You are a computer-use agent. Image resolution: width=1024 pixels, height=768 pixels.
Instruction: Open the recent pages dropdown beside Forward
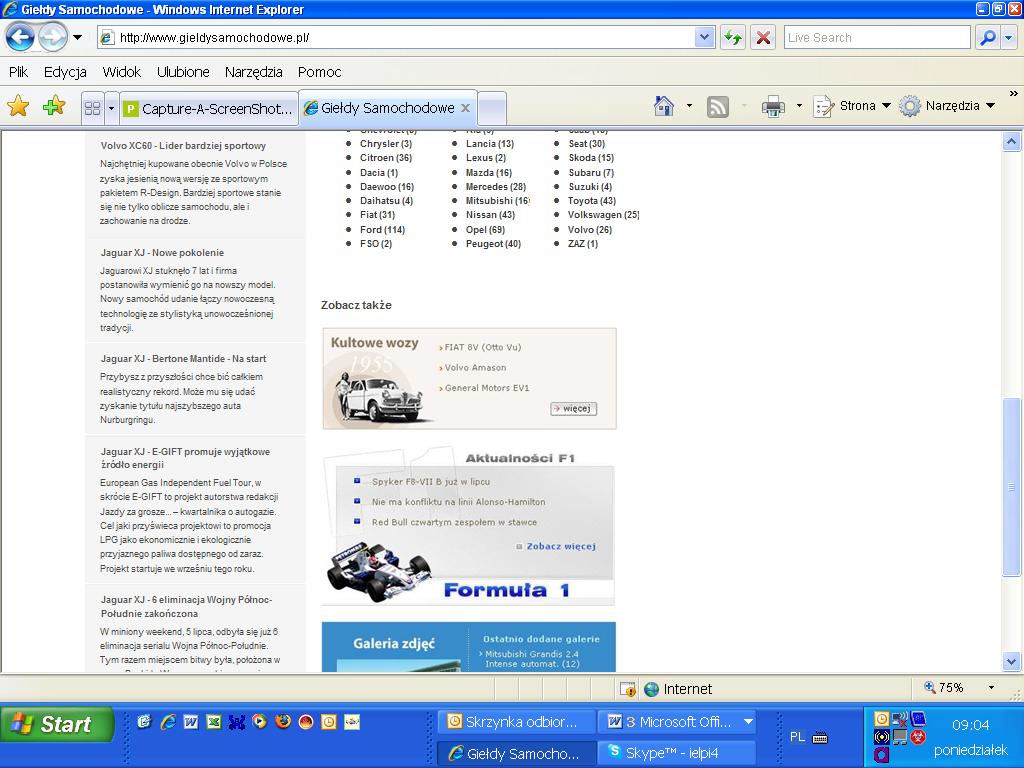click(78, 37)
